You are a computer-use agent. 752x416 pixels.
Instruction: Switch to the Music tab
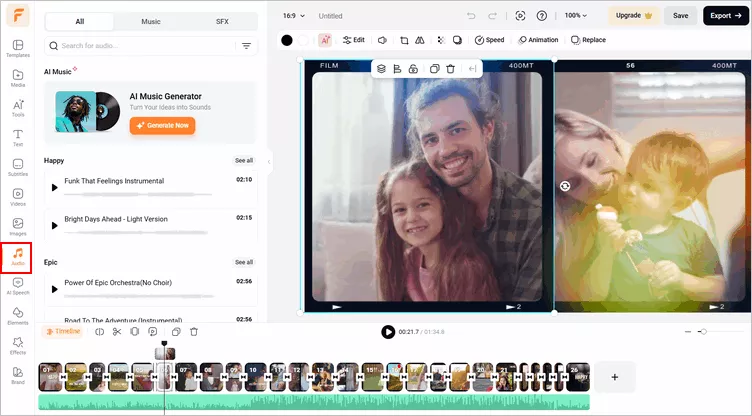point(151,22)
